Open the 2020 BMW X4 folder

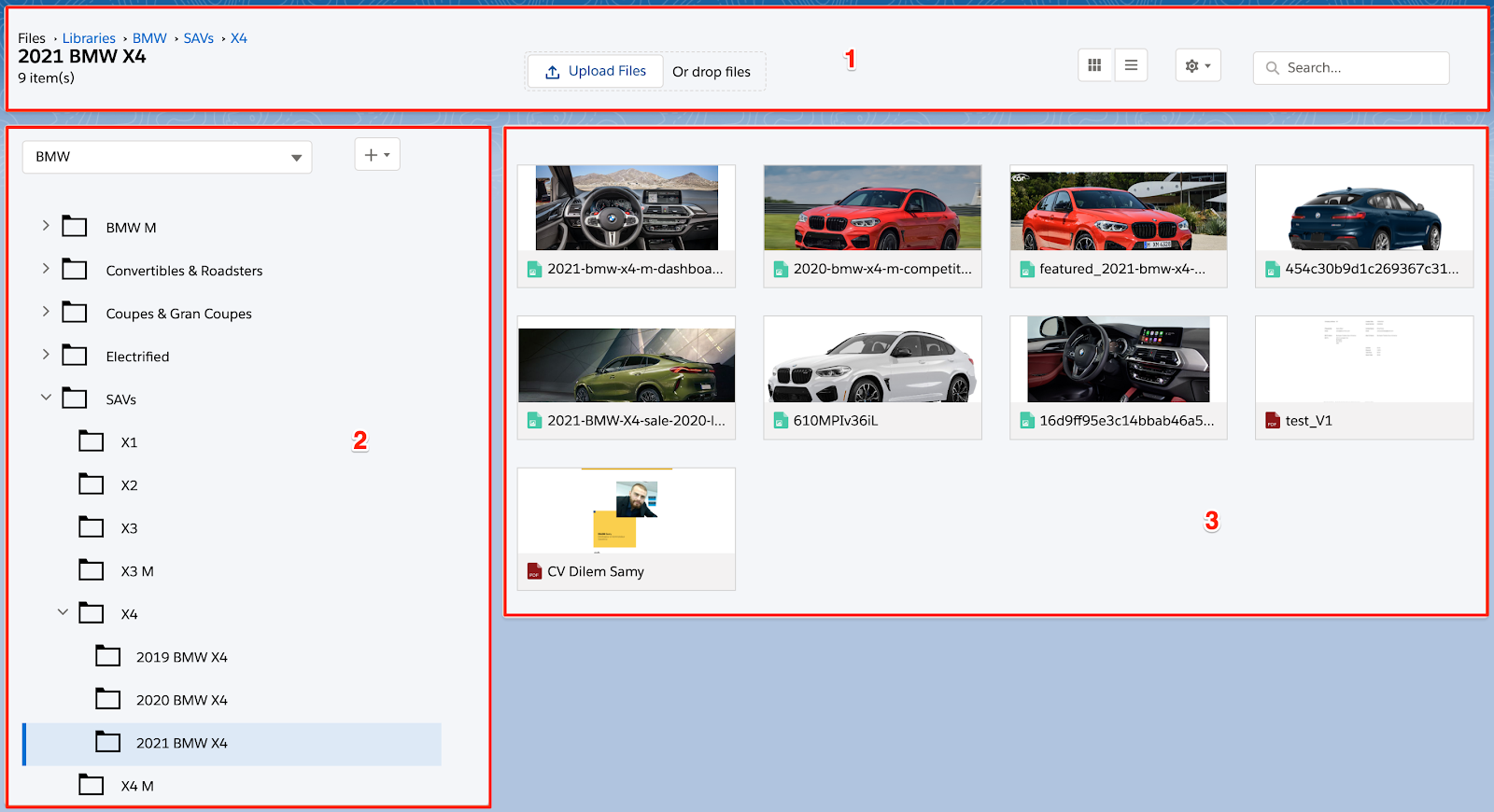click(182, 700)
